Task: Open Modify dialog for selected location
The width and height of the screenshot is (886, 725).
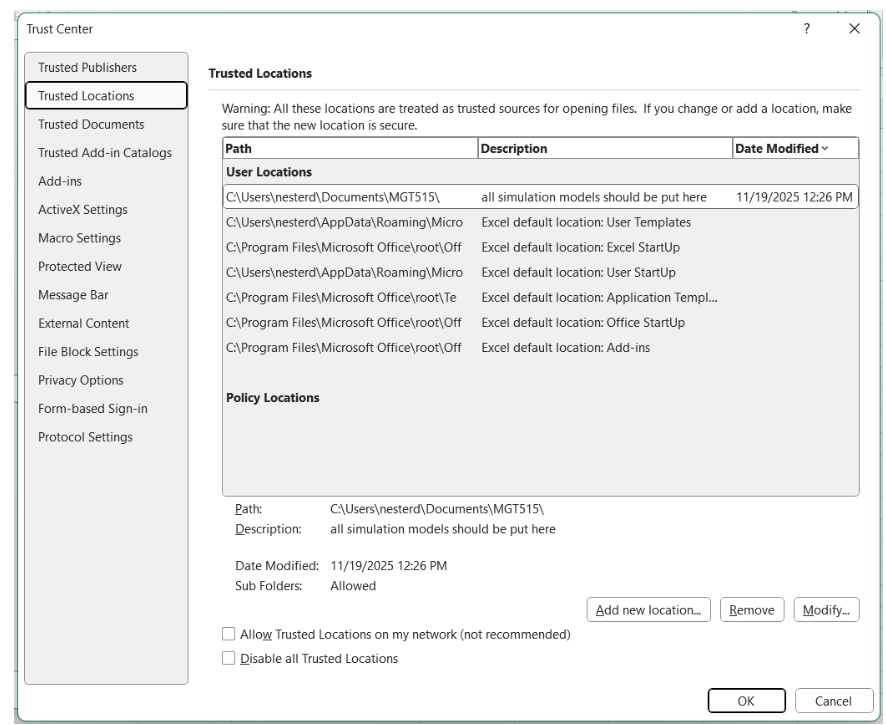Action: pyautogui.click(x=826, y=610)
